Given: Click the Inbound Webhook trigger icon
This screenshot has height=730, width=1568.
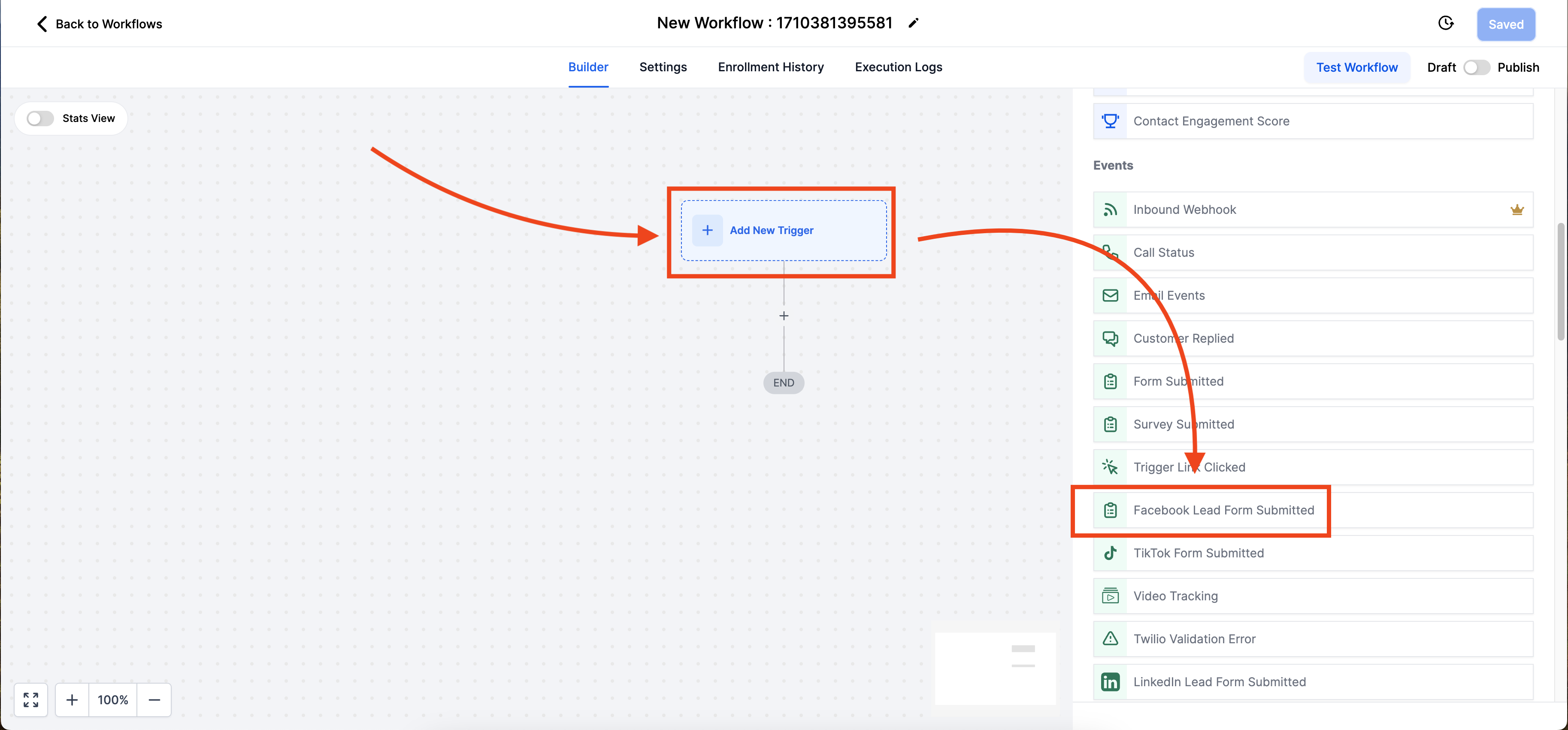Looking at the screenshot, I should 1110,210.
